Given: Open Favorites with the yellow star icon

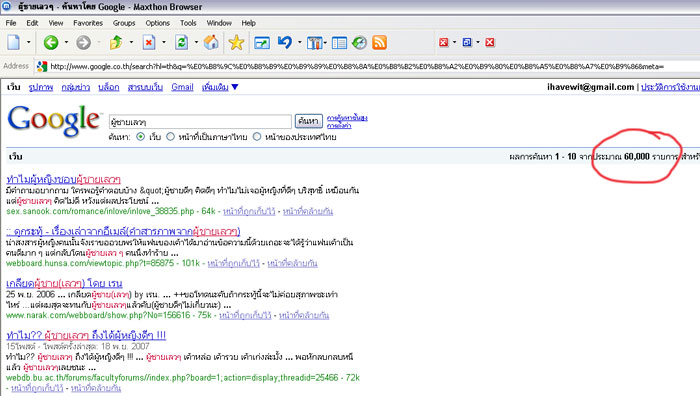Looking at the screenshot, I should tap(236, 42).
